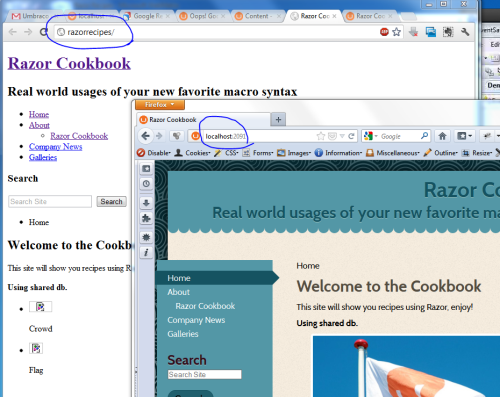Click the Firefox home icon

click(x=442, y=136)
